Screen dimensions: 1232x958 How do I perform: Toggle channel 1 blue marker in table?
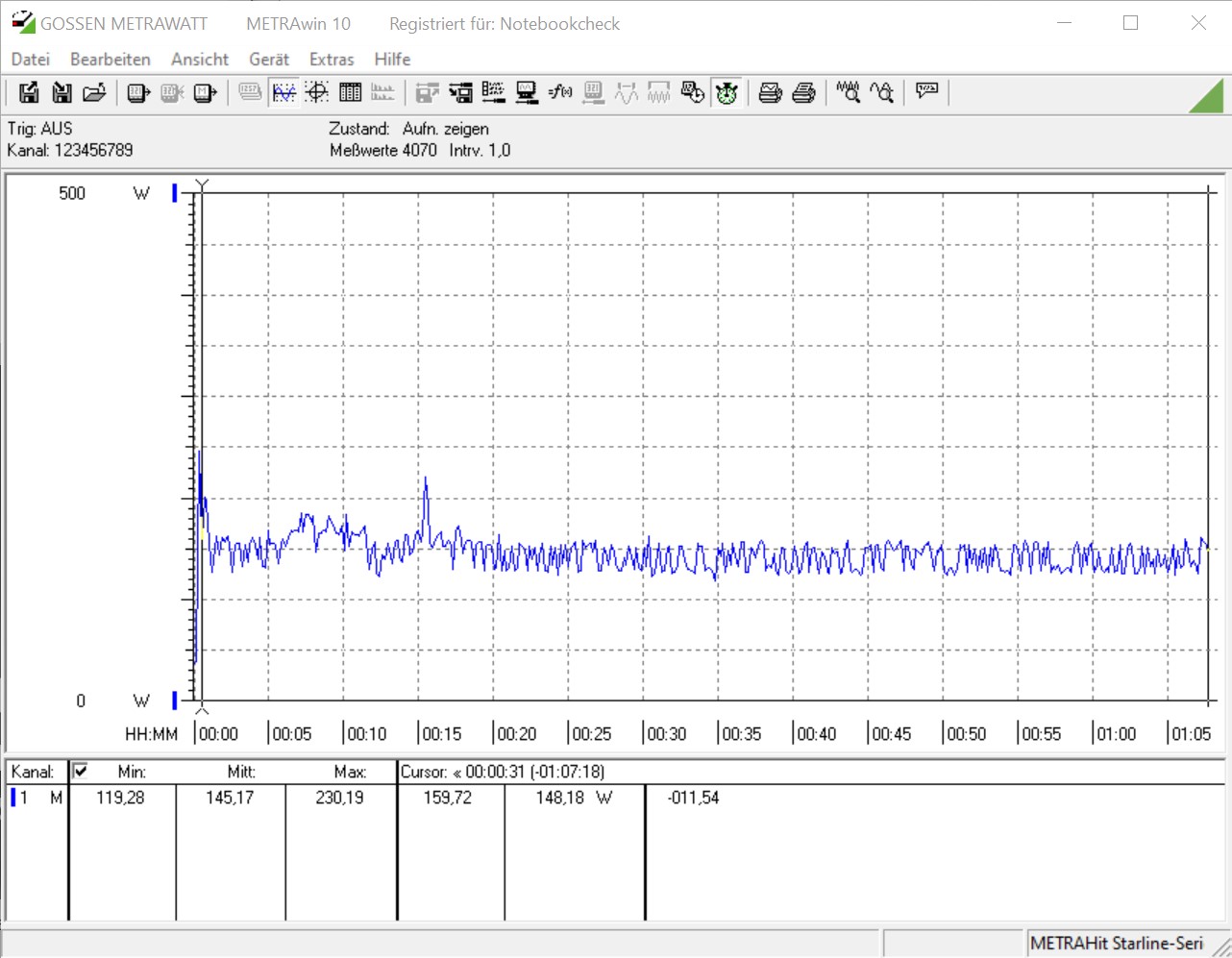pyautogui.click(x=13, y=798)
